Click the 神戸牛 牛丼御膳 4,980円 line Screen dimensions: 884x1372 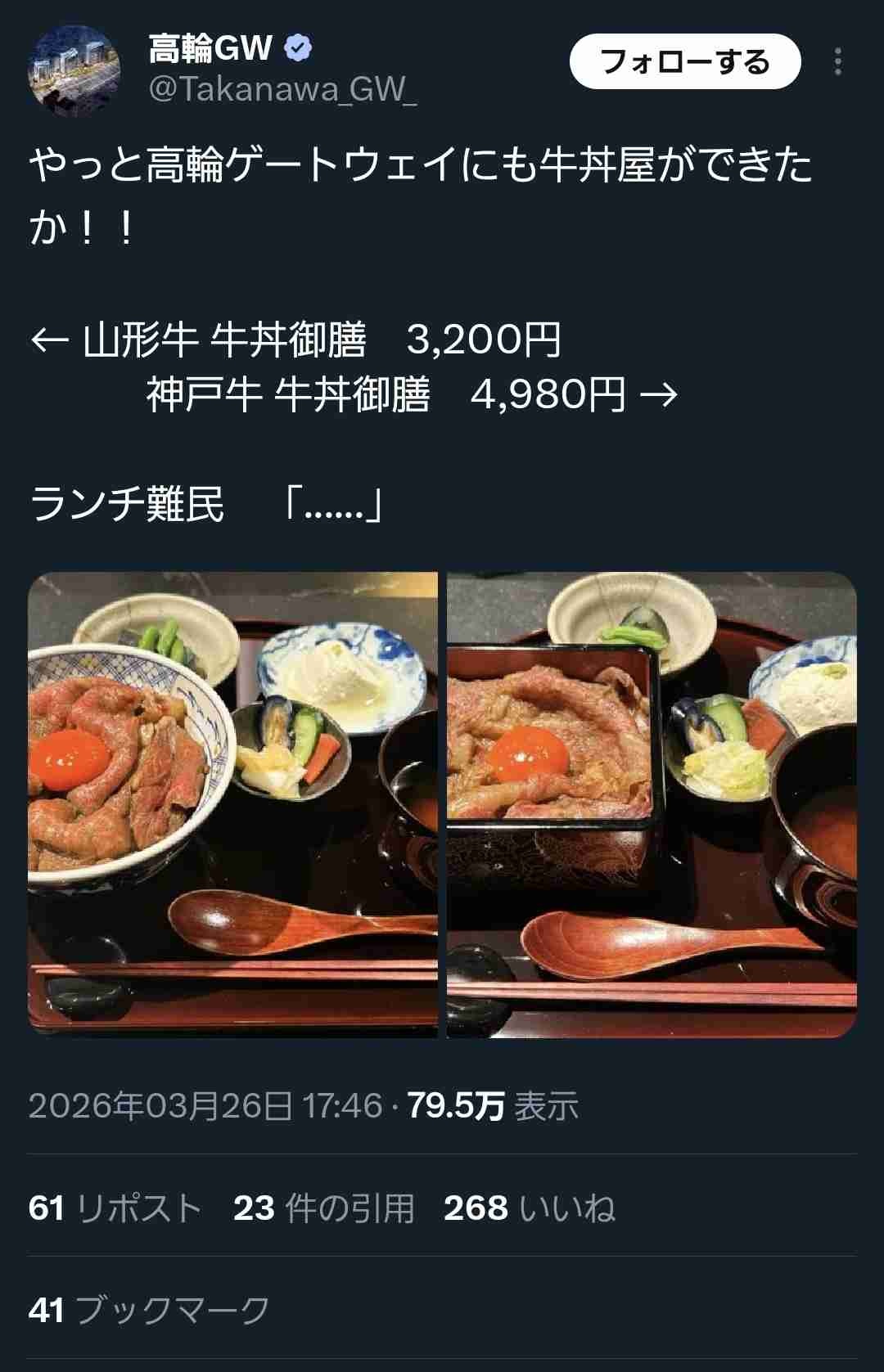tap(412, 395)
